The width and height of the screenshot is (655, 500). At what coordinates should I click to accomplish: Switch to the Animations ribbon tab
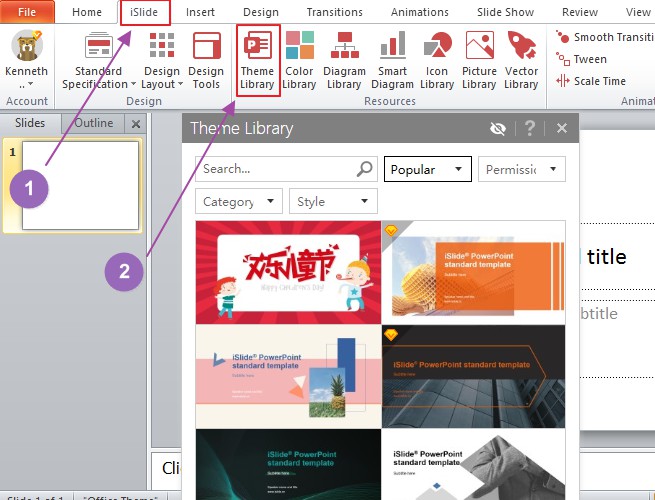(x=420, y=12)
